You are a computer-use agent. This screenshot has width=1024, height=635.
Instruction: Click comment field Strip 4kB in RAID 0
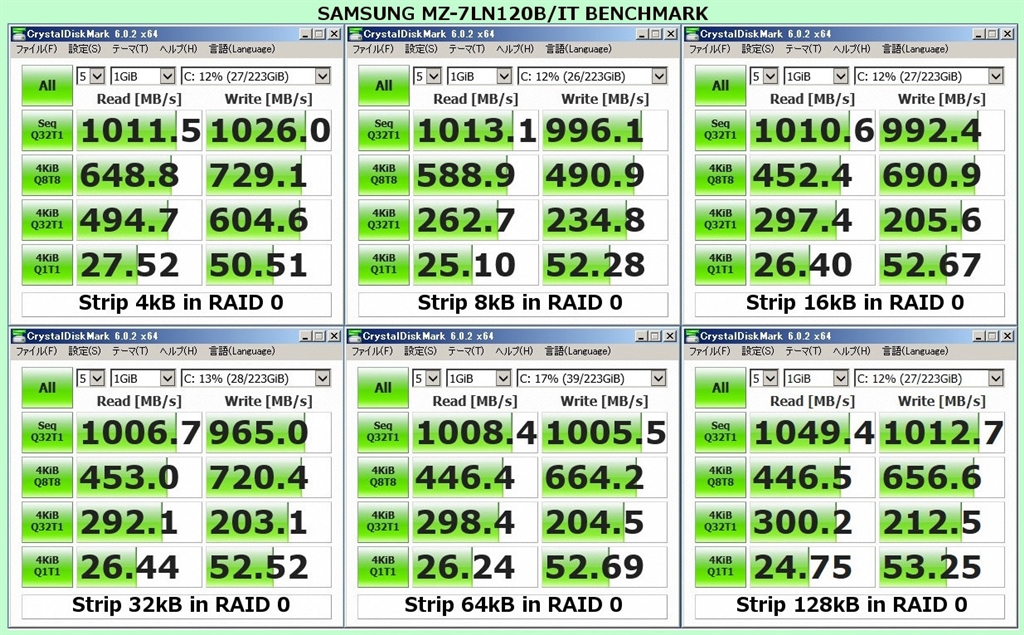[x=176, y=304]
